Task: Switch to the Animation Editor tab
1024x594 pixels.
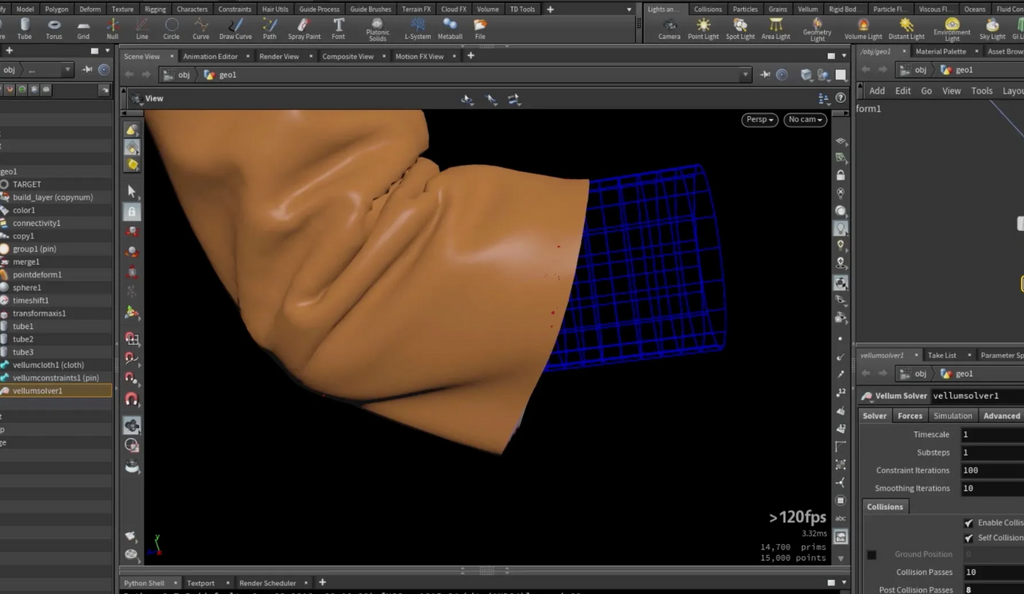Action: pos(209,56)
